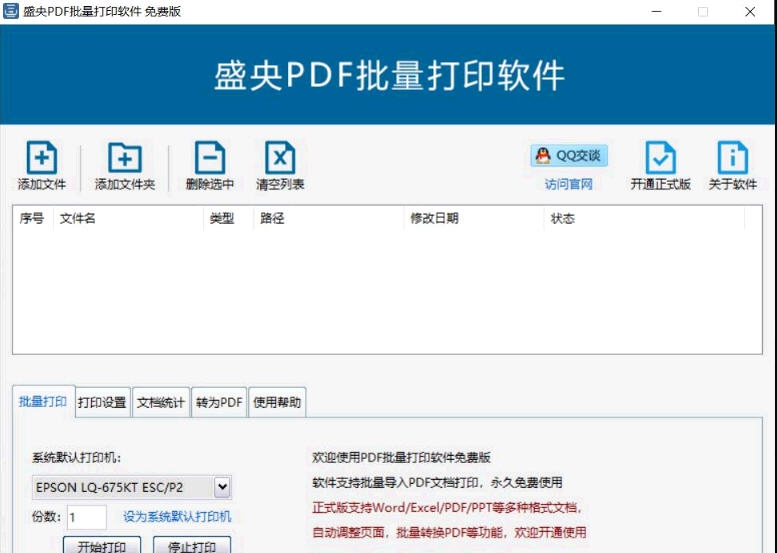Open the 关于软件 about icon
This screenshot has width=777, height=553.
point(732,158)
